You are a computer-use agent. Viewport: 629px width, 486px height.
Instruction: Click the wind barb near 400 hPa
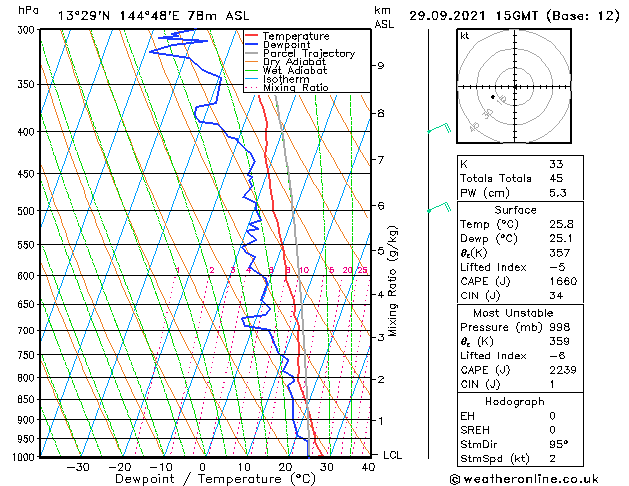tap(440, 128)
